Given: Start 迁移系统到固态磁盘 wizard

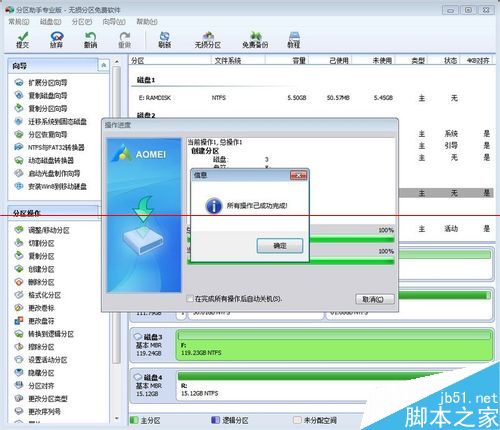Looking at the screenshot, I should [51, 122].
